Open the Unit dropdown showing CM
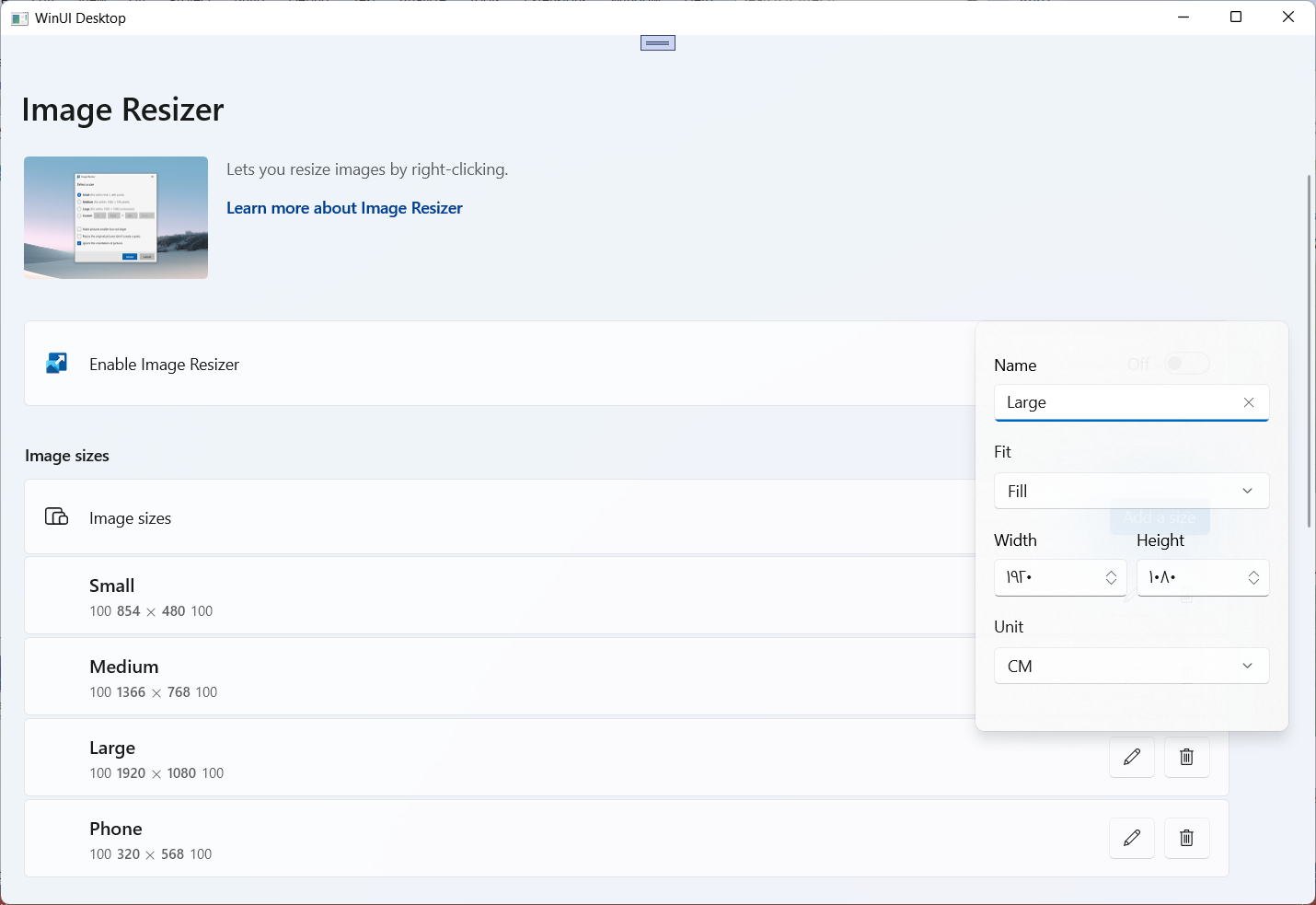 tap(1131, 666)
